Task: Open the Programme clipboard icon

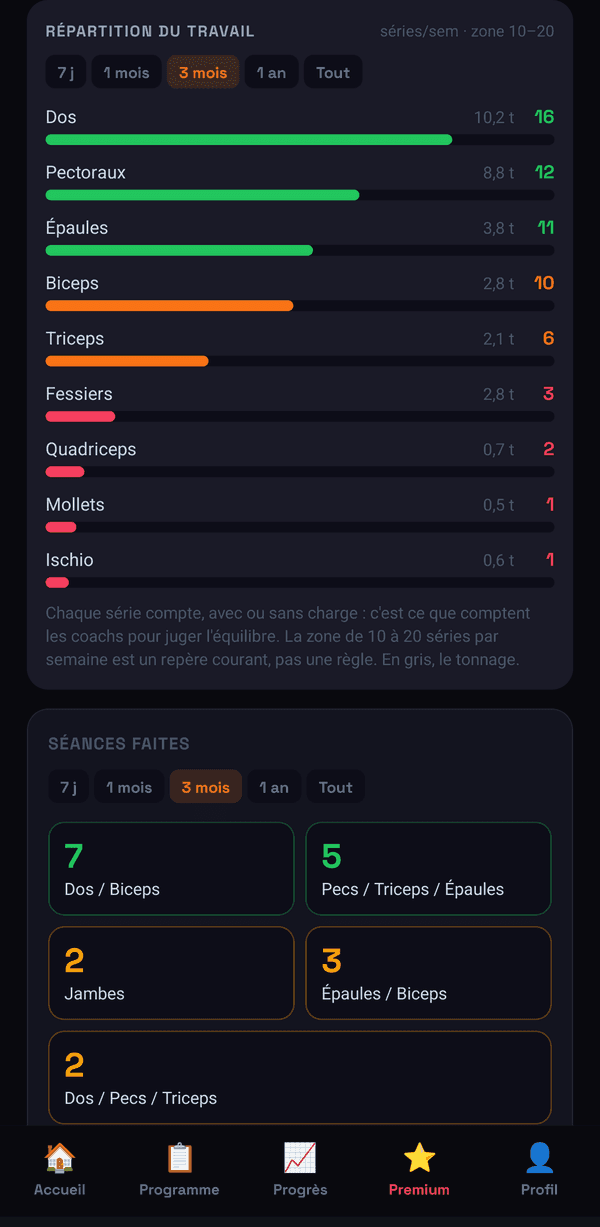Action: pos(179,1158)
